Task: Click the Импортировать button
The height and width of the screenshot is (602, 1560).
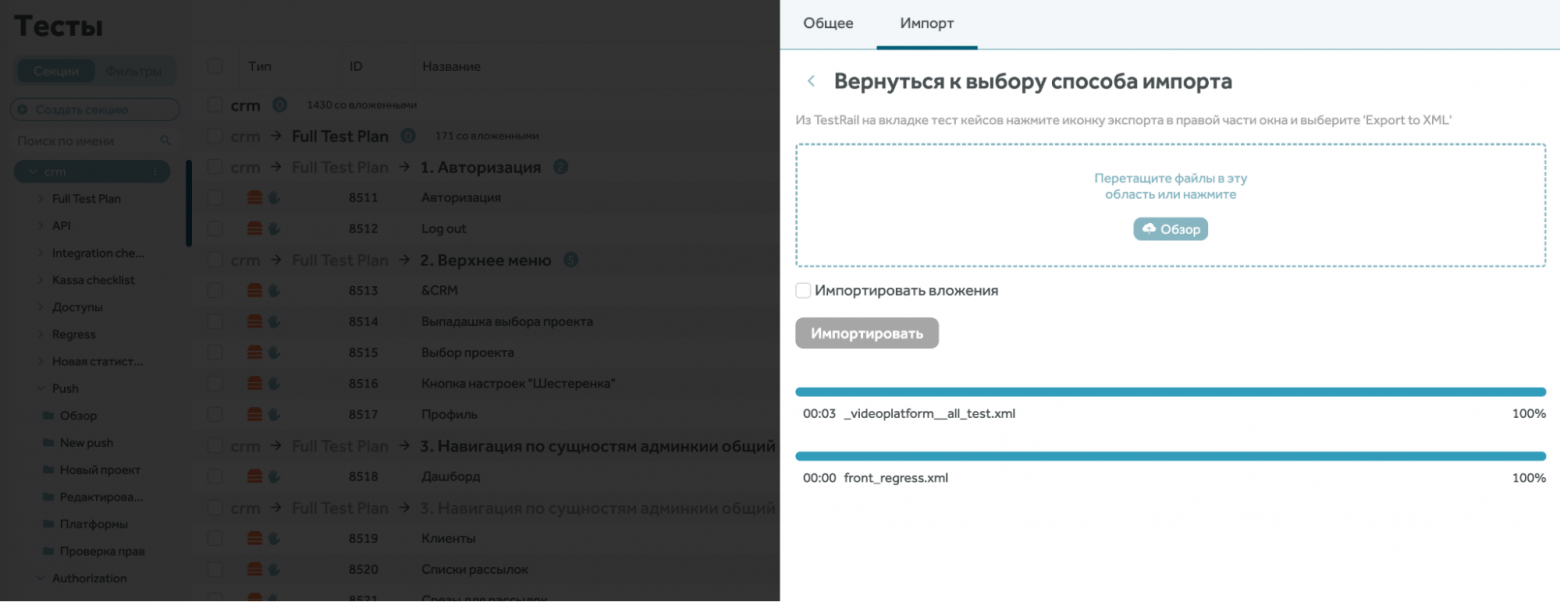Action: click(x=867, y=333)
